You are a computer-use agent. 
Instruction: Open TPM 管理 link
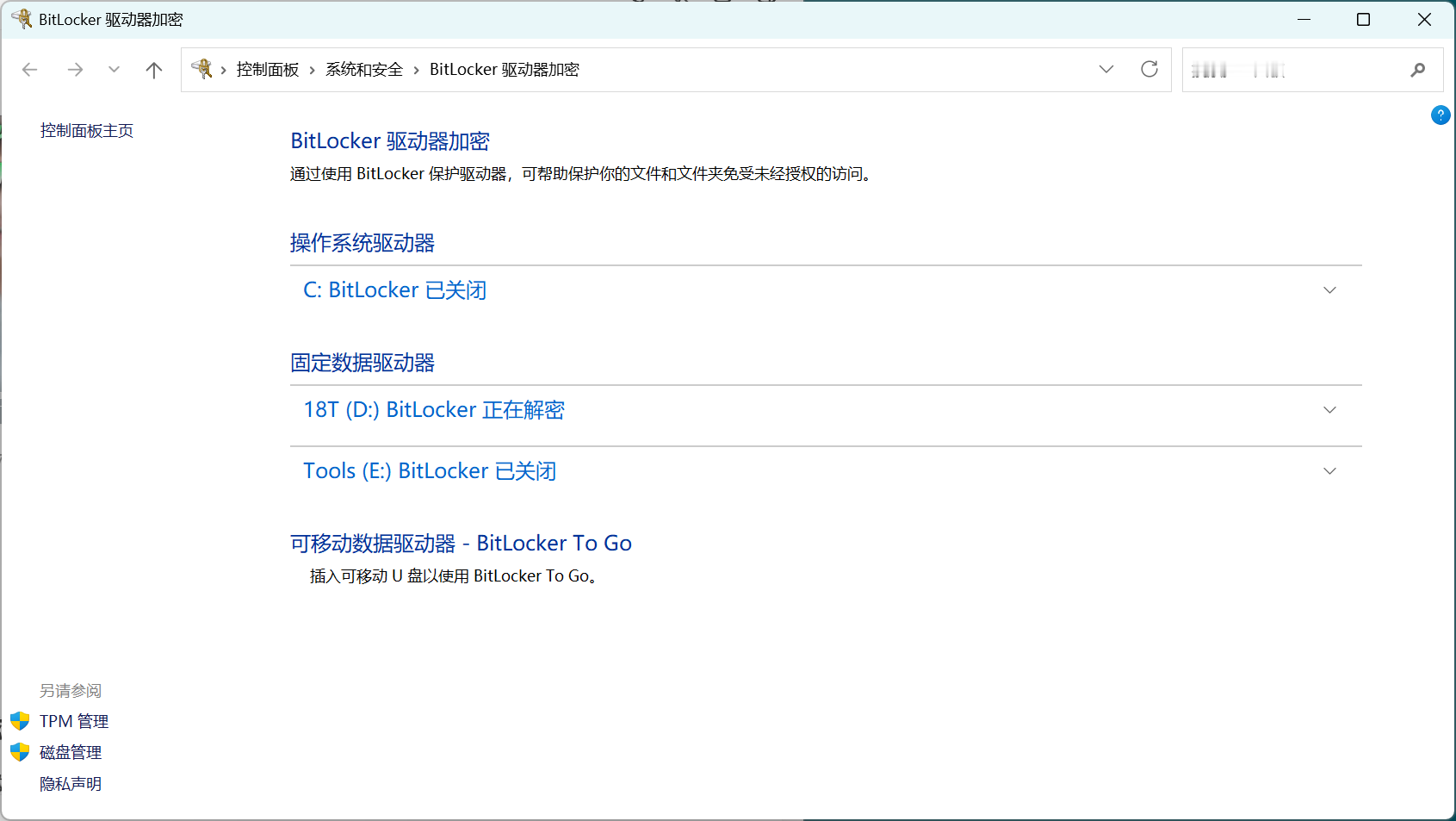[x=74, y=722]
